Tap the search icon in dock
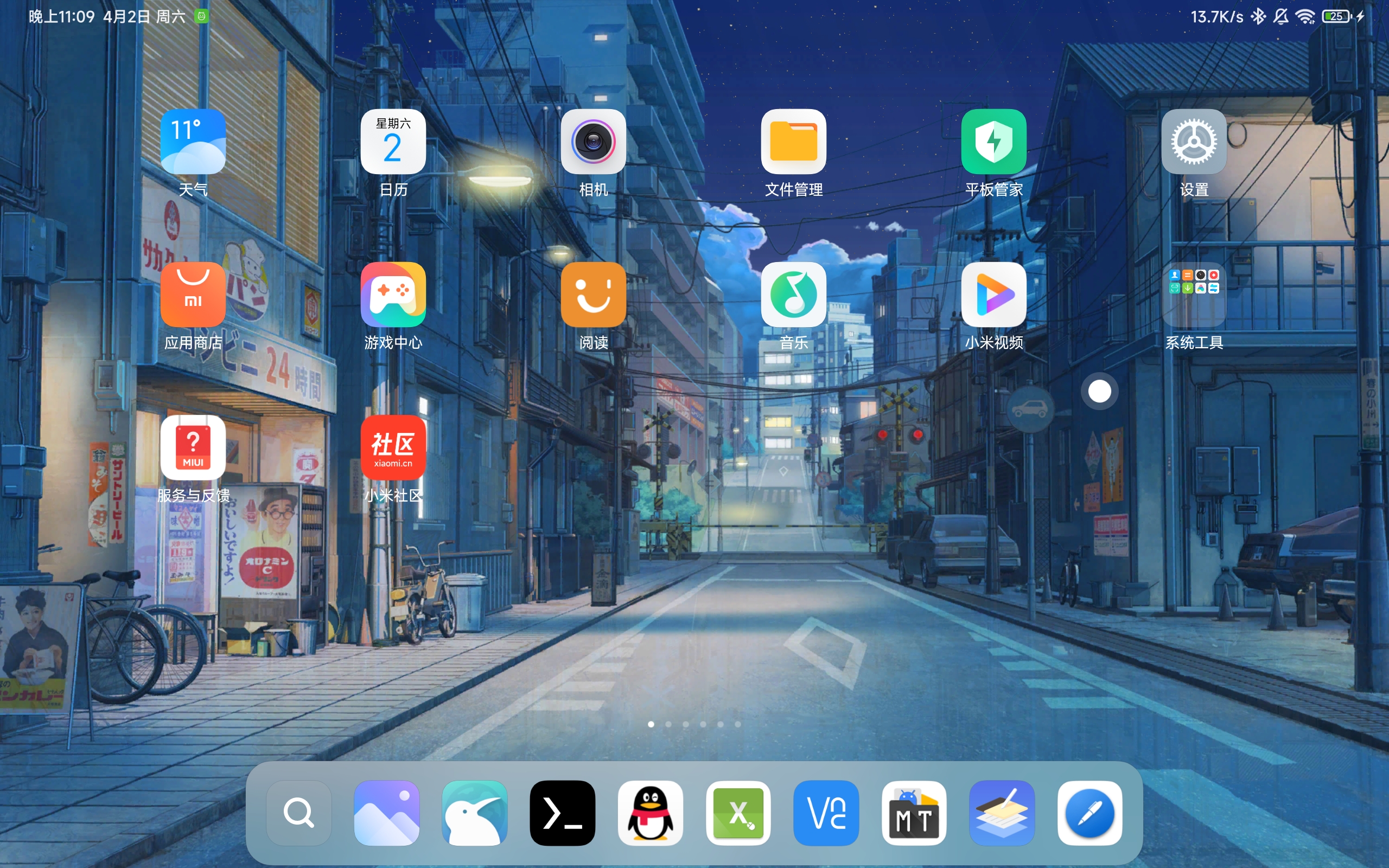This screenshot has height=868, width=1389. pyautogui.click(x=299, y=813)
